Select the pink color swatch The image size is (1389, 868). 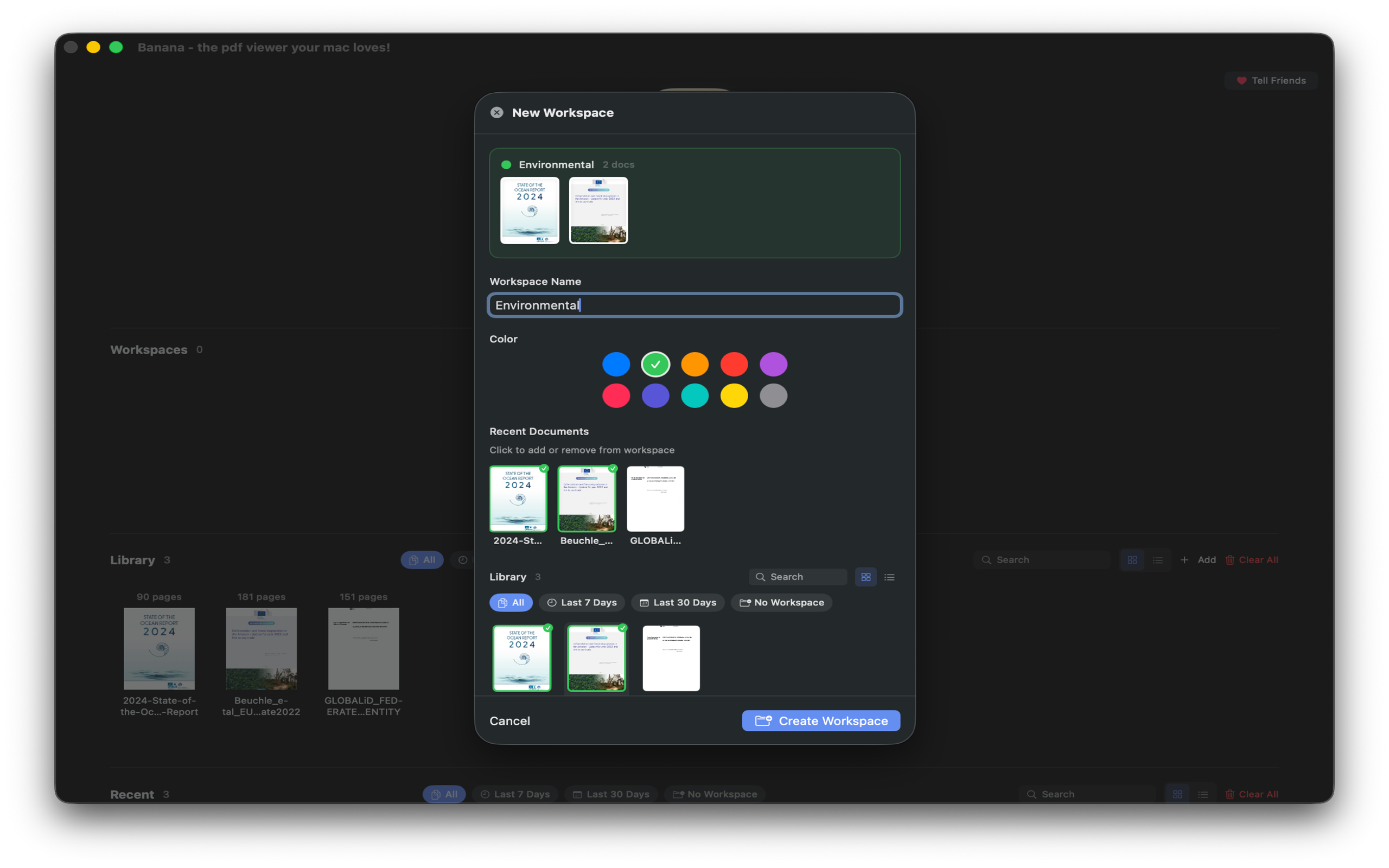[616, 395]
